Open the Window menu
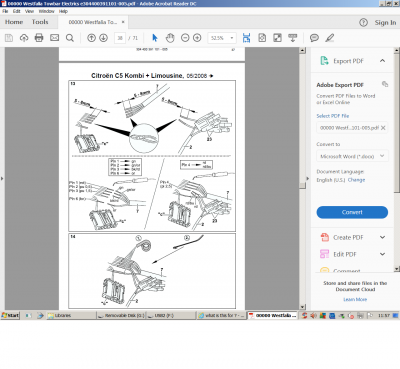Viewport: 400px width, 369px height. pyautogui.click(x=46, y=11)
